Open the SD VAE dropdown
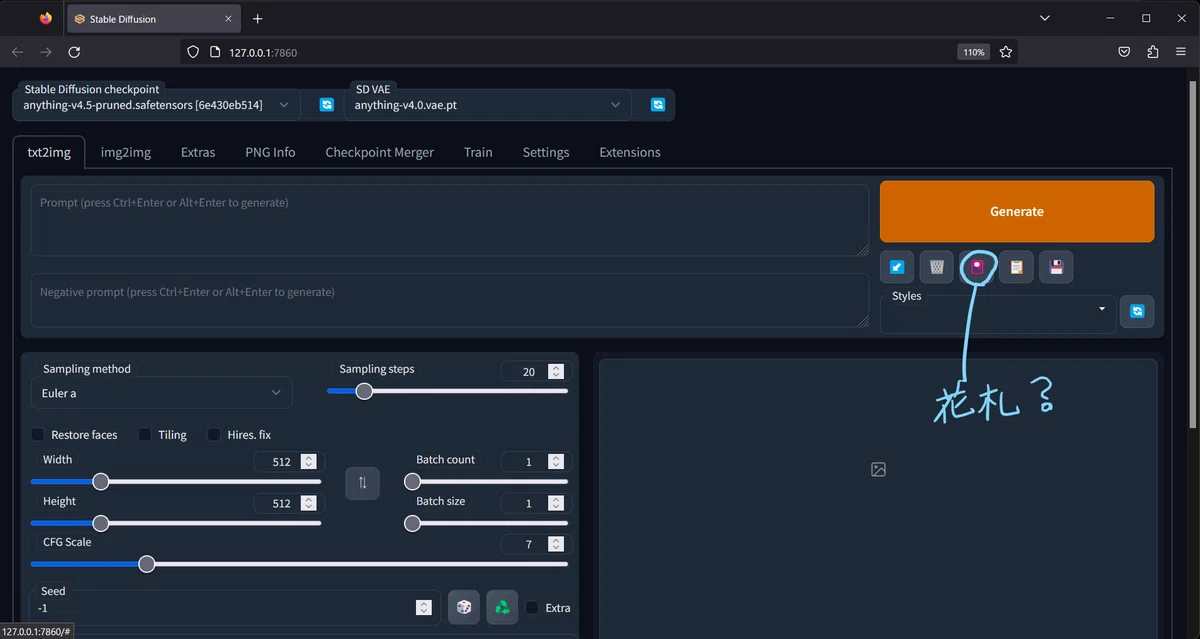 pyautogui.click(x=488, y=105)
